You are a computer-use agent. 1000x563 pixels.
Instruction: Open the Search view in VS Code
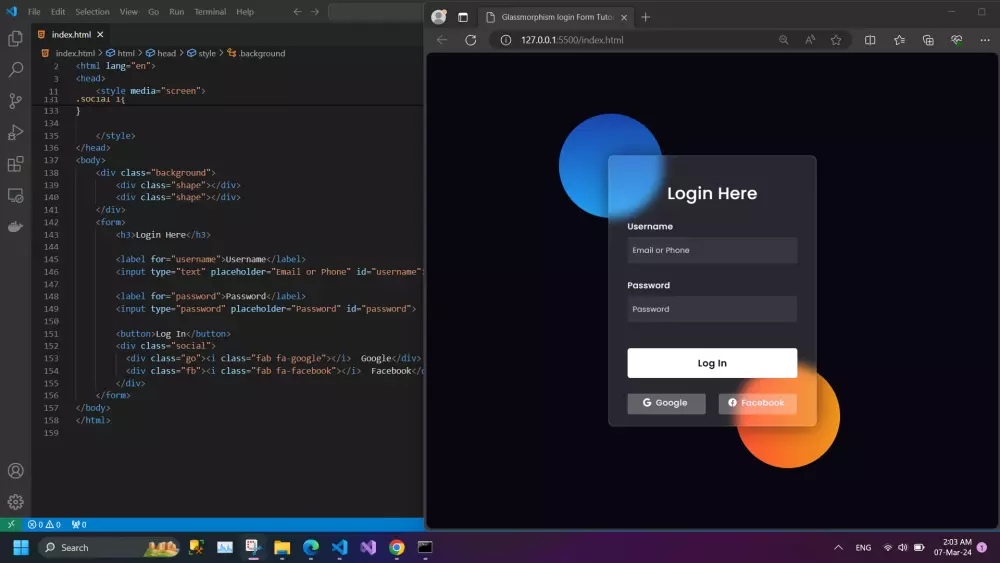[x=15, y=69]
